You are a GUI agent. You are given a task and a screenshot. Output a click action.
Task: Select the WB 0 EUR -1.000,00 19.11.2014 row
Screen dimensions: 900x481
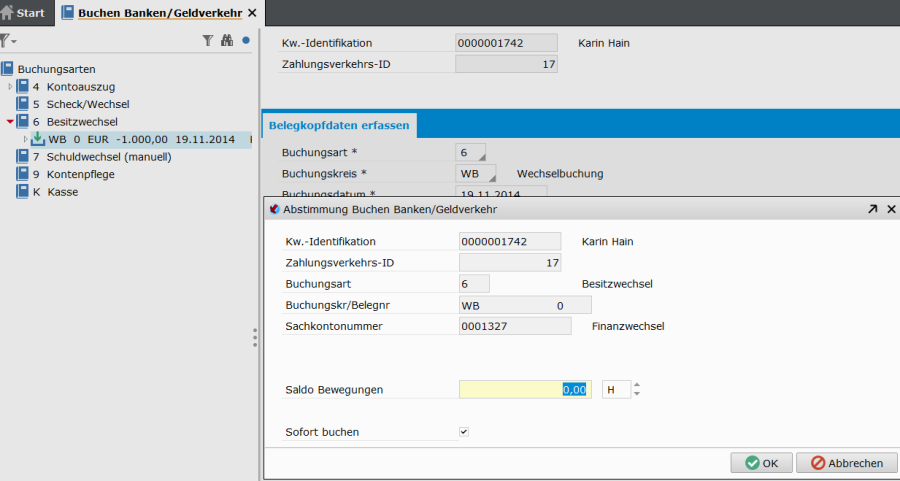[x=141, y=139]
